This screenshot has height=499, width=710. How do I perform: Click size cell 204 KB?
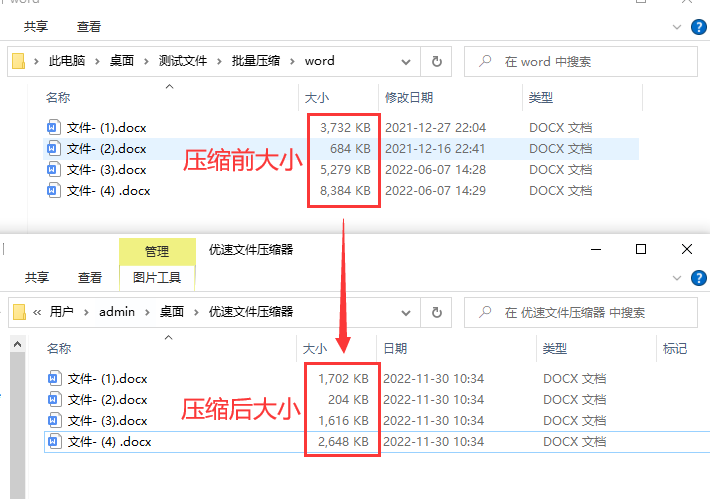(x=348, y=400)
